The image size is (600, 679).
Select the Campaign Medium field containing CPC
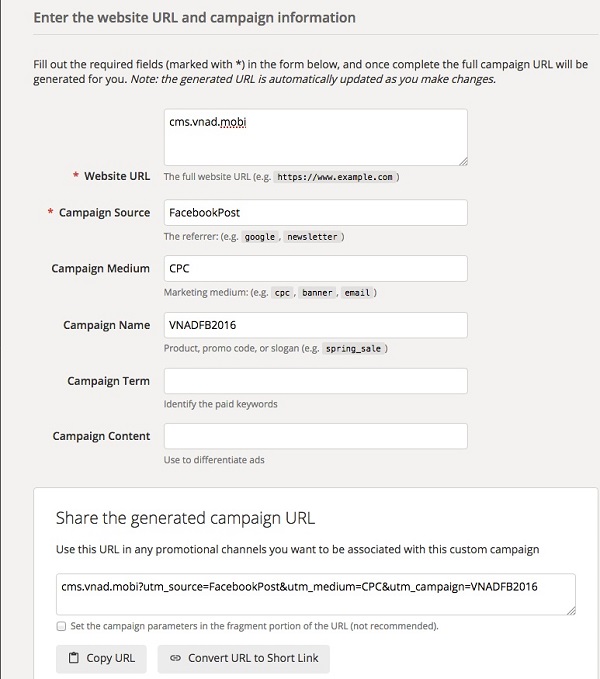(x=315, y=269)
